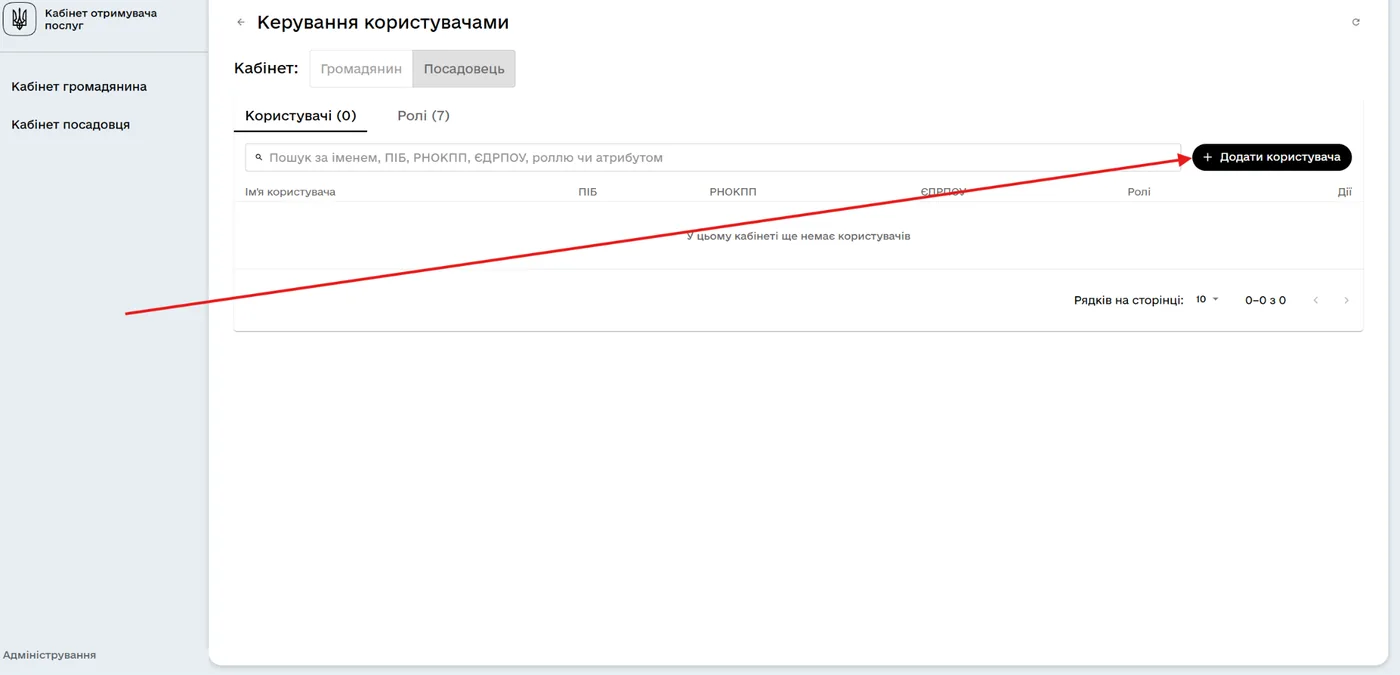Open Кабінет посадовця in sidebar

coord(71,125)
